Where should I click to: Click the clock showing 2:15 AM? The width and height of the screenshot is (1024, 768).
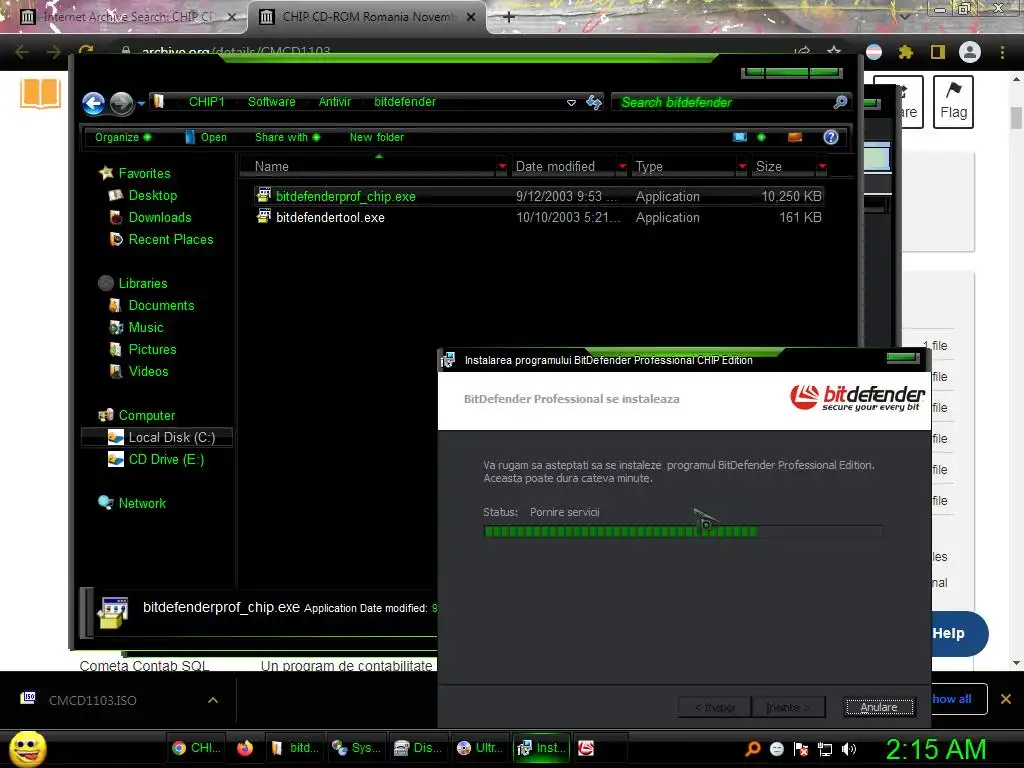point(935,749)
